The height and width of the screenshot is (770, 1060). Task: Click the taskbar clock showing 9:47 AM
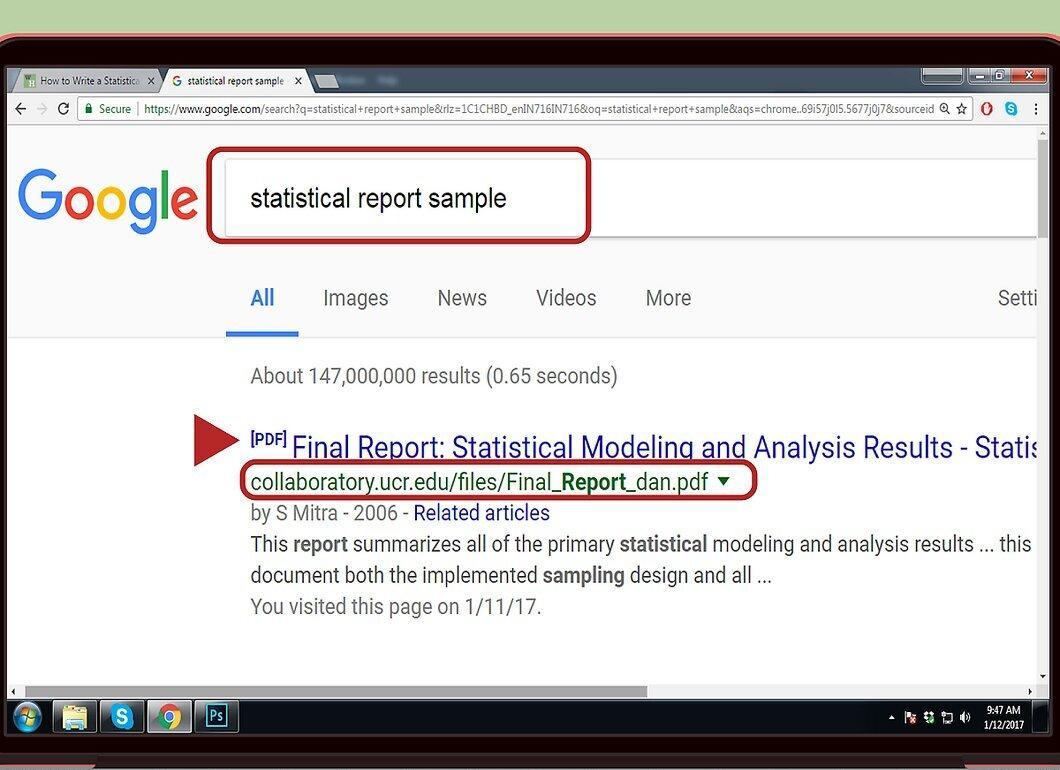[x=1003, y=717]
